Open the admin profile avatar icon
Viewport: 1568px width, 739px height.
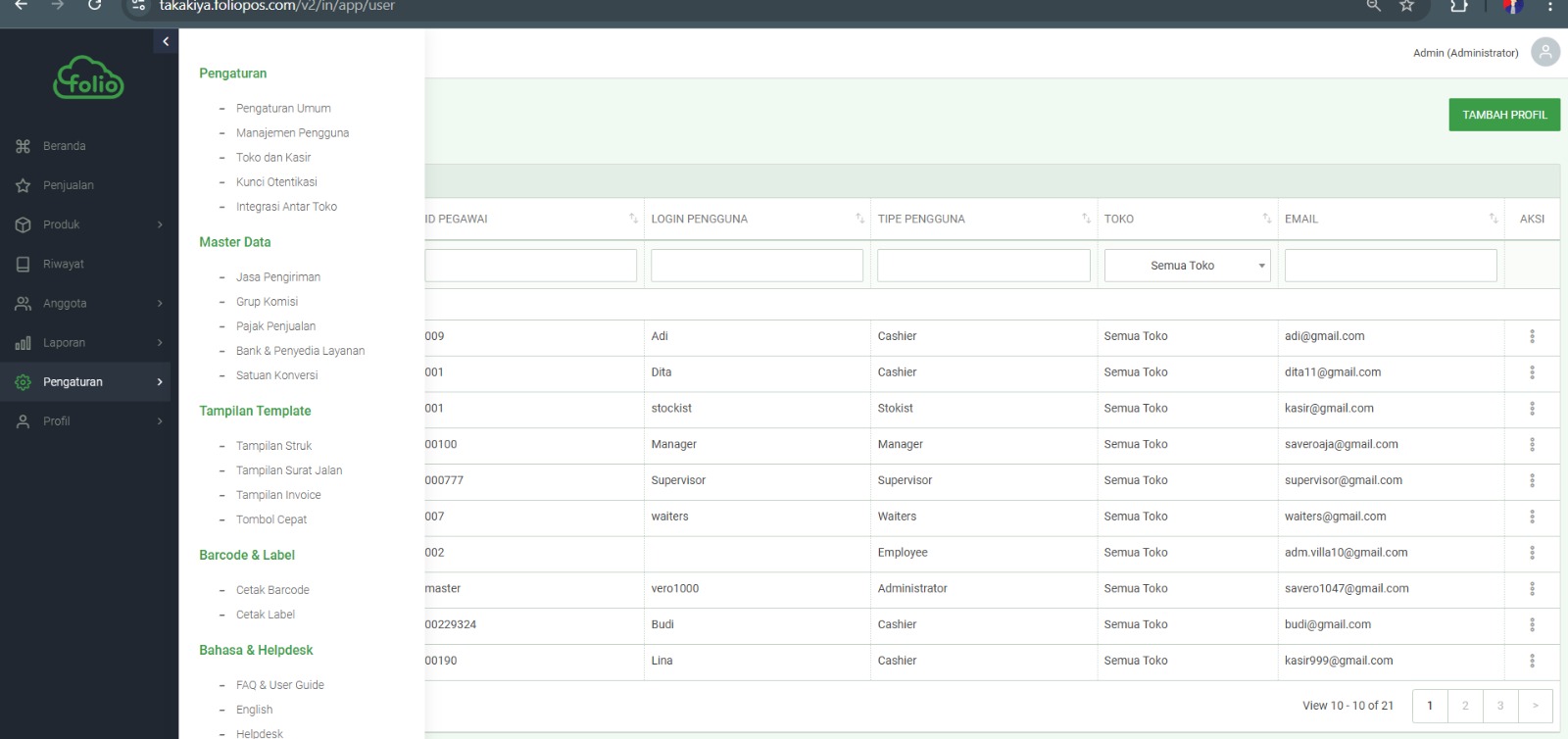pos(1544,52)
